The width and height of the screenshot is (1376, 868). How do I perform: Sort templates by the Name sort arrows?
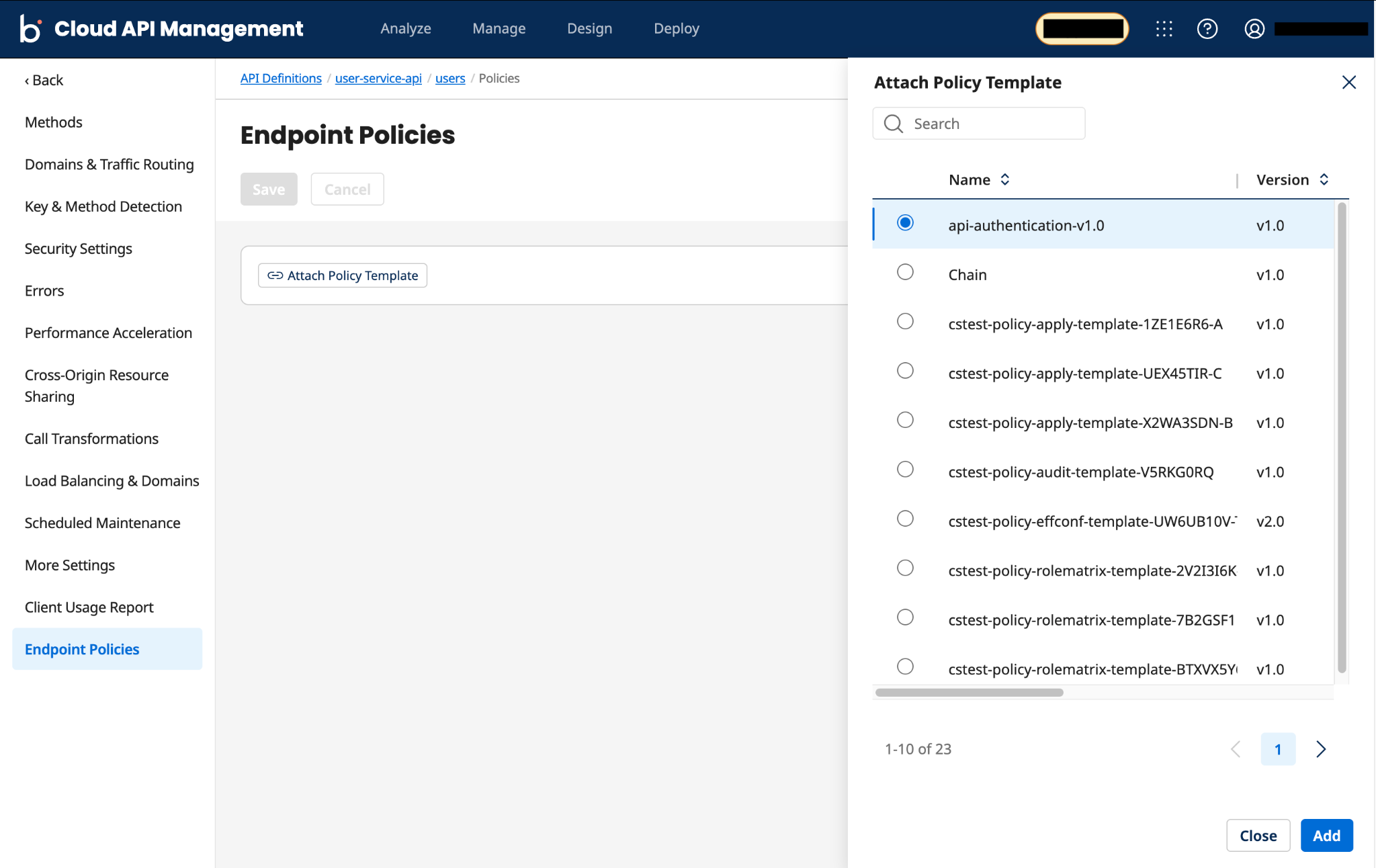(1004, 179)
